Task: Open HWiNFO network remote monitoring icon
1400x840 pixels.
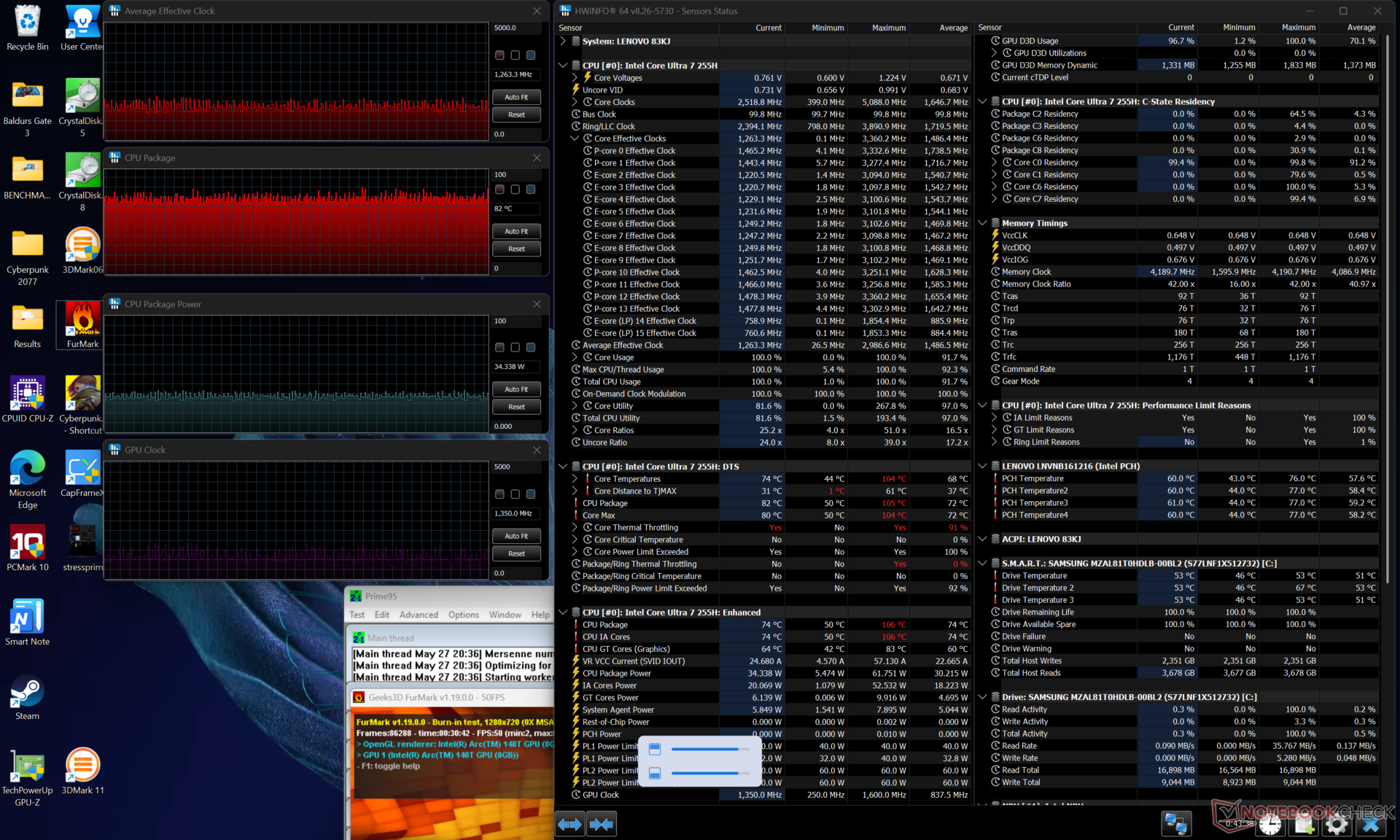Action: pos(1175,824)
